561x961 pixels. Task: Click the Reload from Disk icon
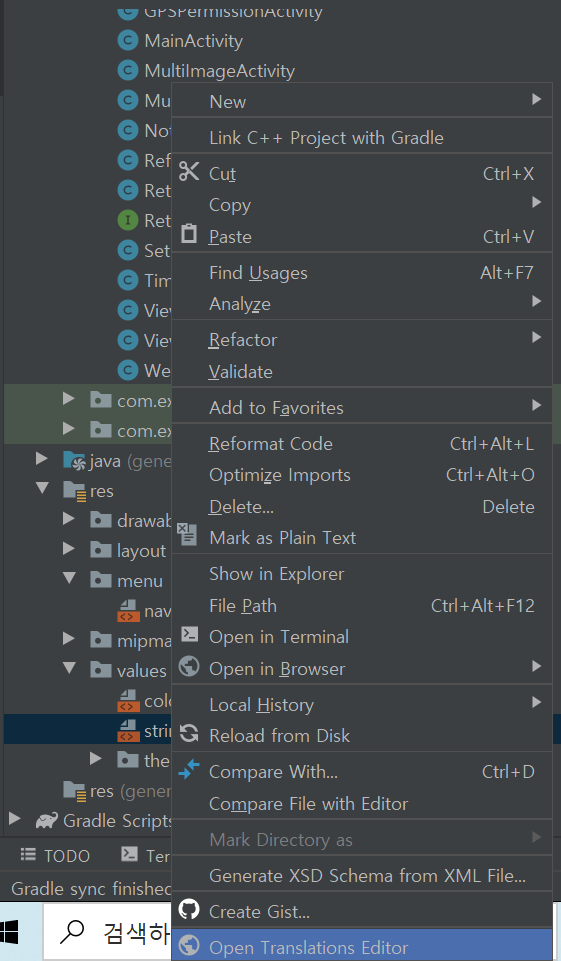coord(189,733)
